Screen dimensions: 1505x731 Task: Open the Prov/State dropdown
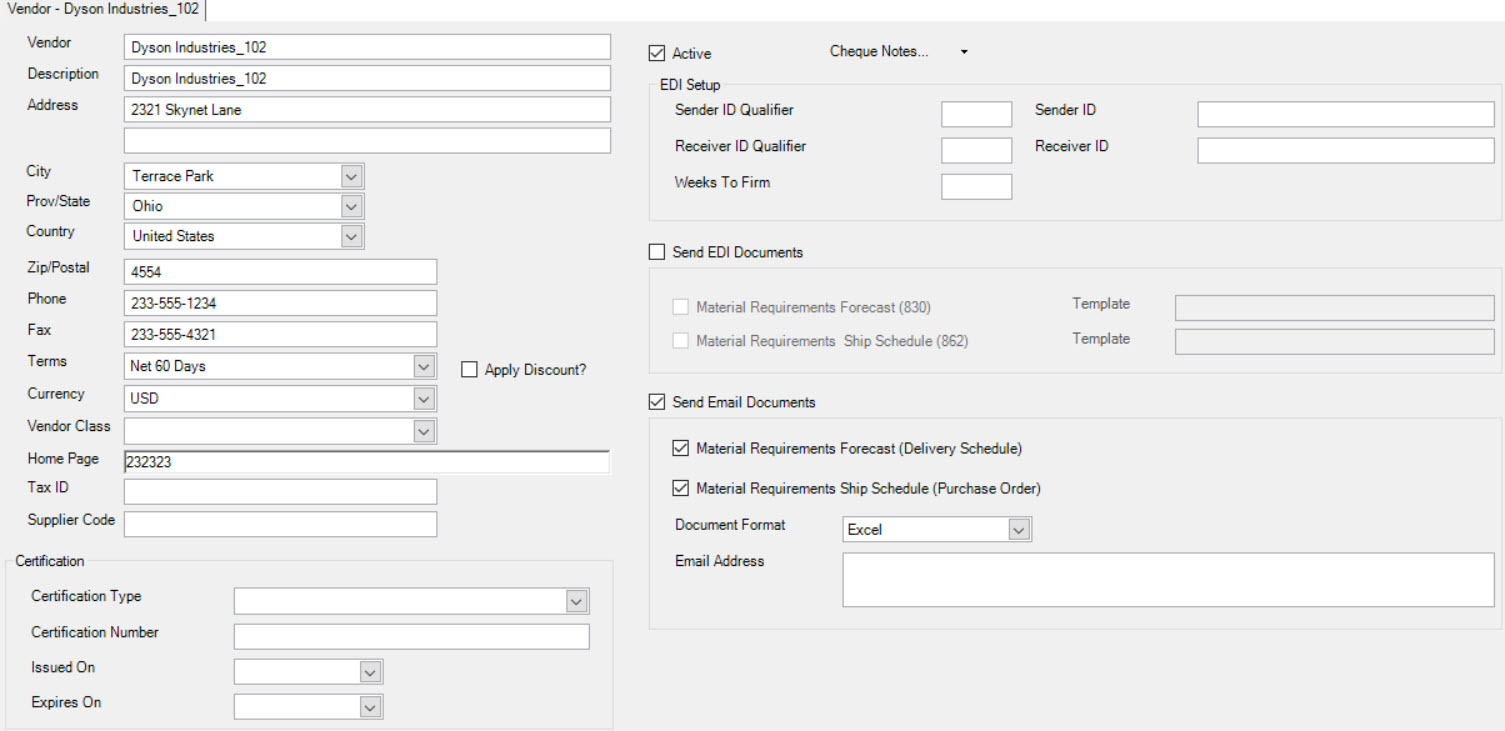coord(351,206)
